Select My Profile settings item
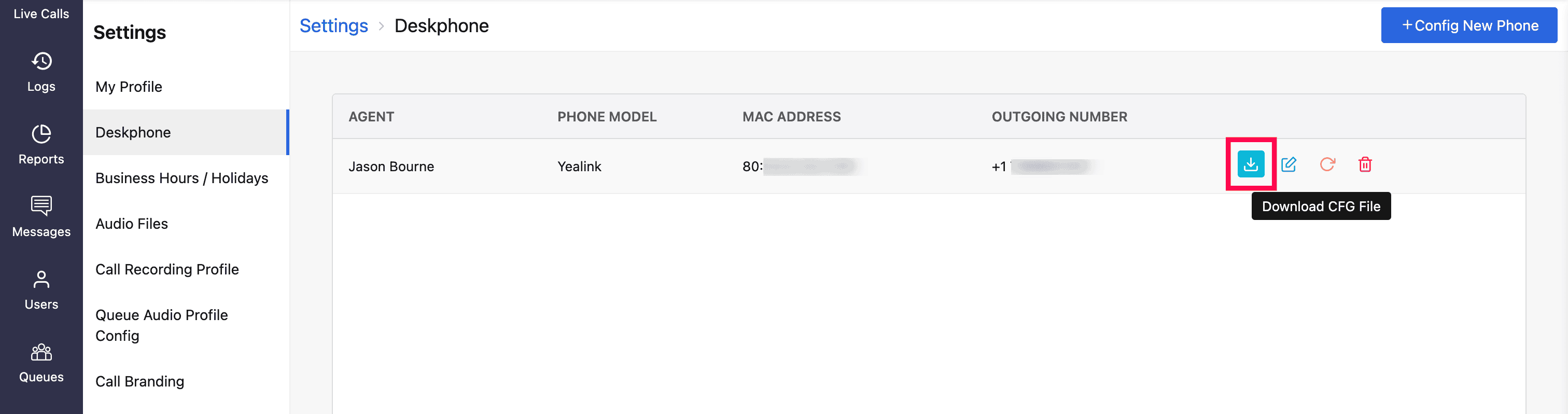This screenshot has height=414, width=1568. coord(129,87)
